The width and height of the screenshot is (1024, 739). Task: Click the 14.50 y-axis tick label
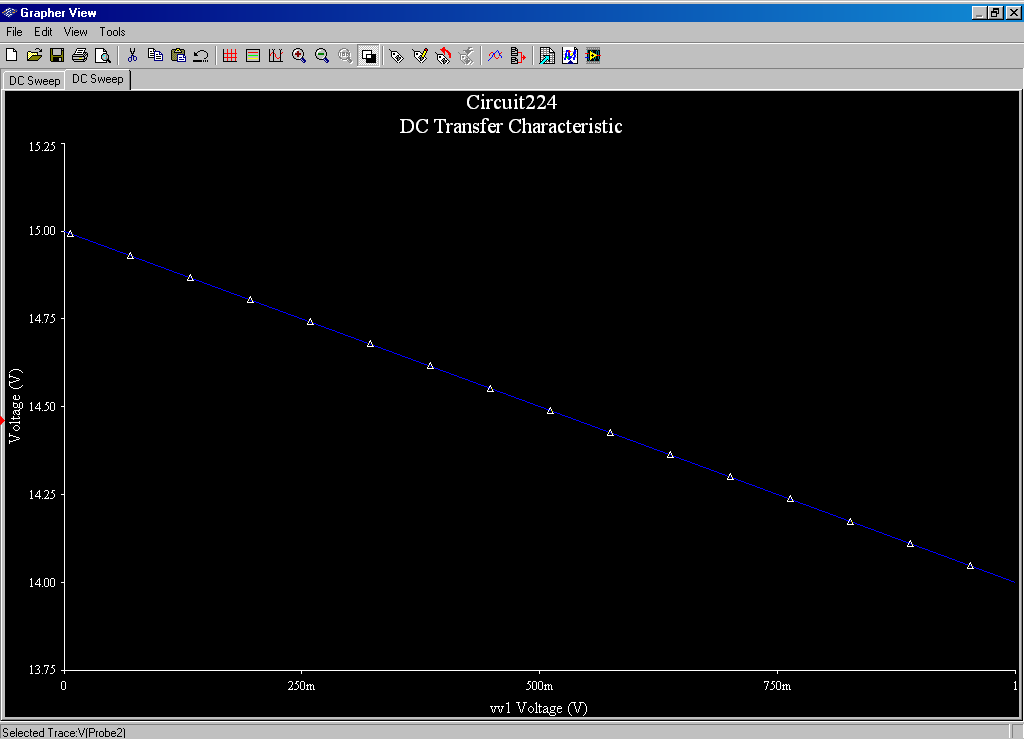click(42, 407)
